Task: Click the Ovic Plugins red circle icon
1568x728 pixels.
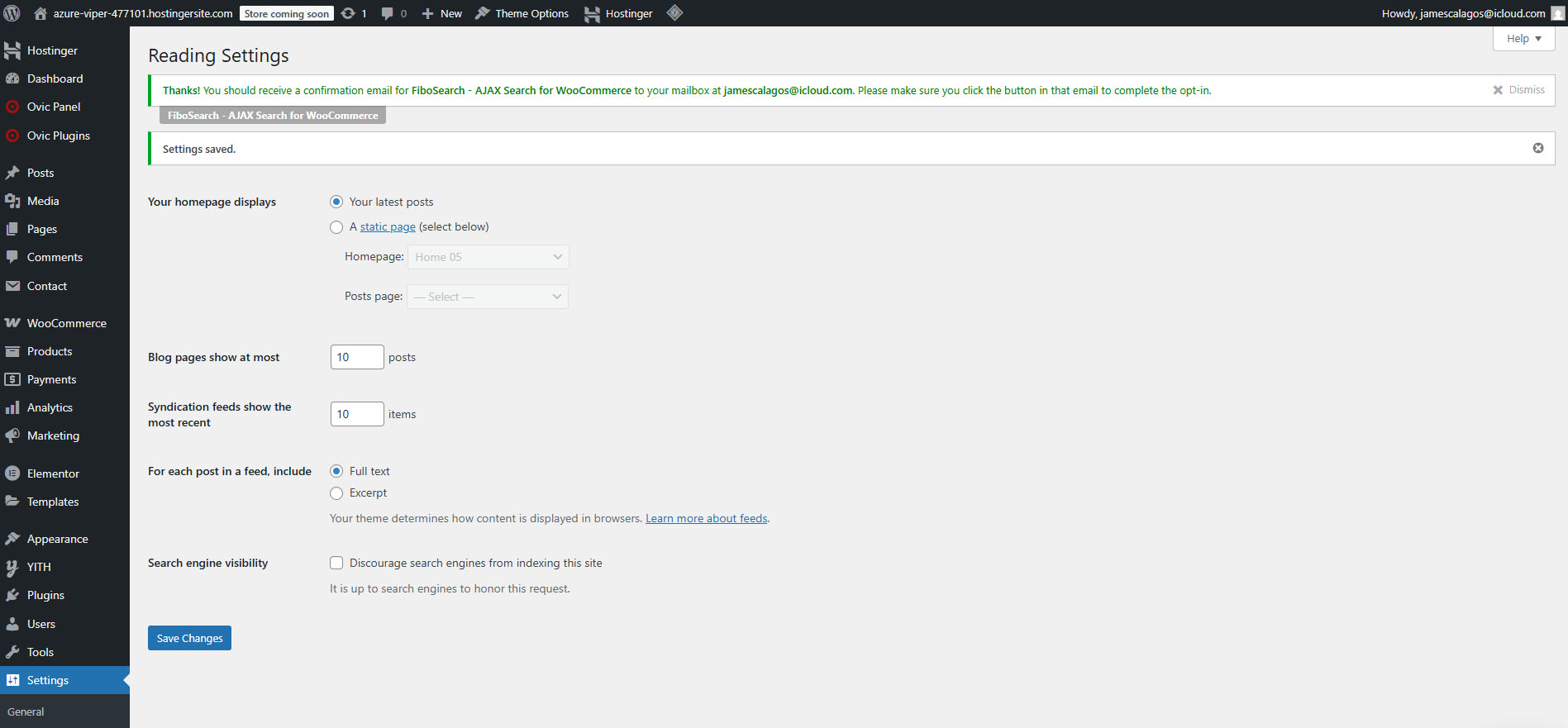Action: coord(12,136)
